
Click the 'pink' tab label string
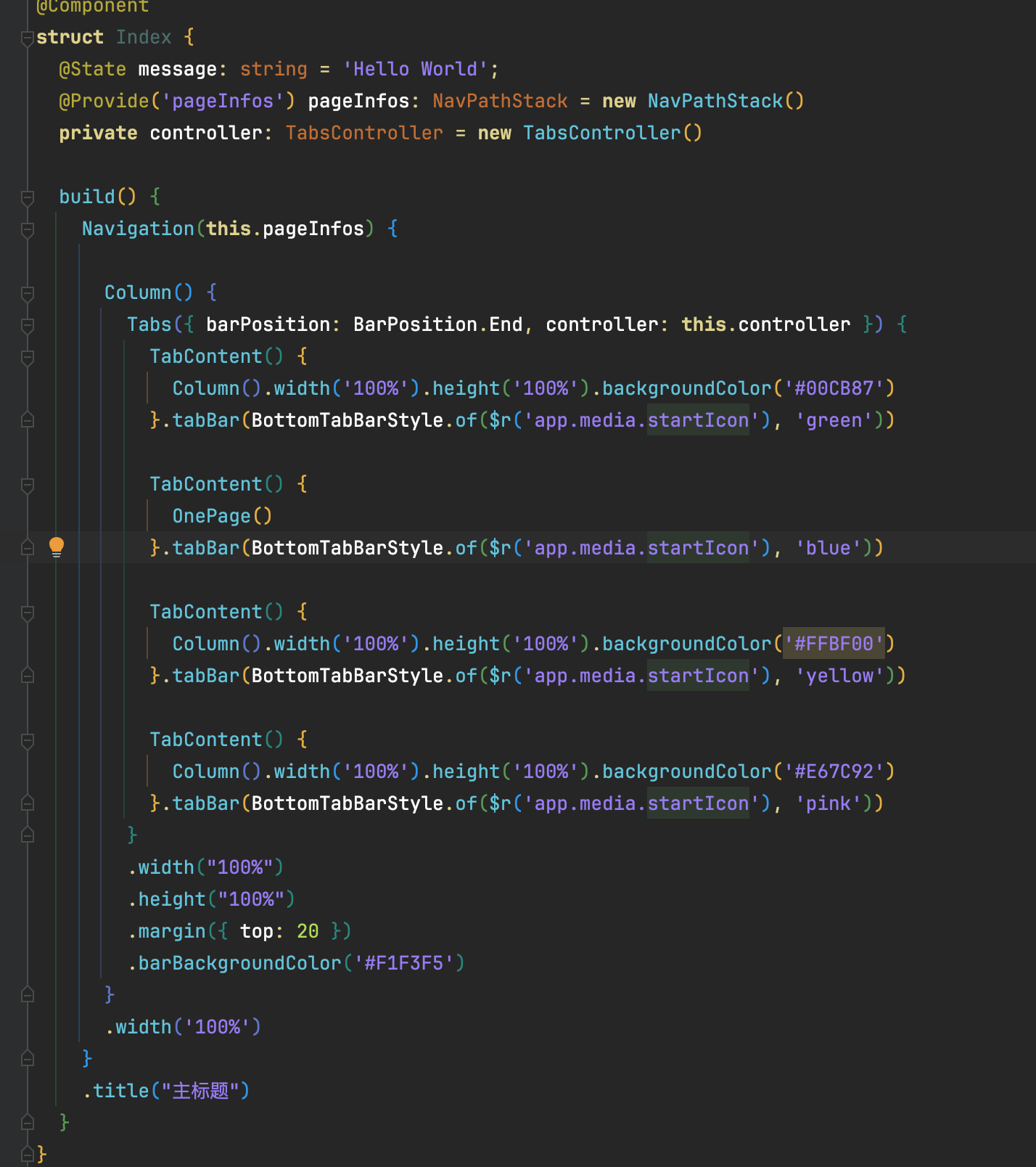(x=829, y=803)
